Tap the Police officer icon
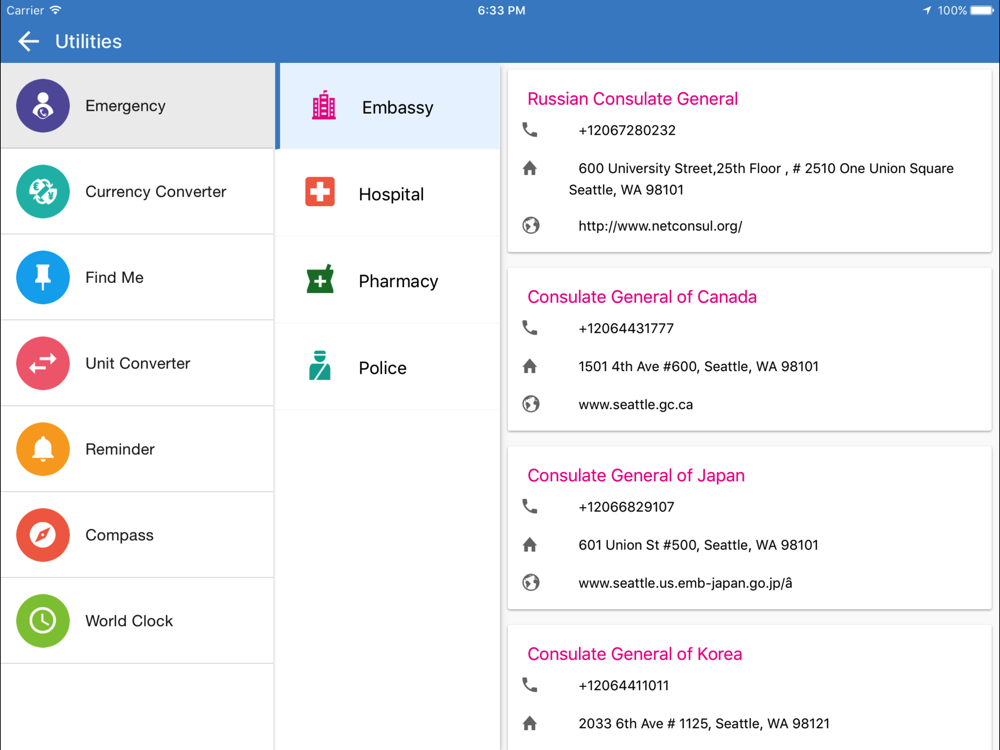The image size is (1000, 750). (320, 365)
